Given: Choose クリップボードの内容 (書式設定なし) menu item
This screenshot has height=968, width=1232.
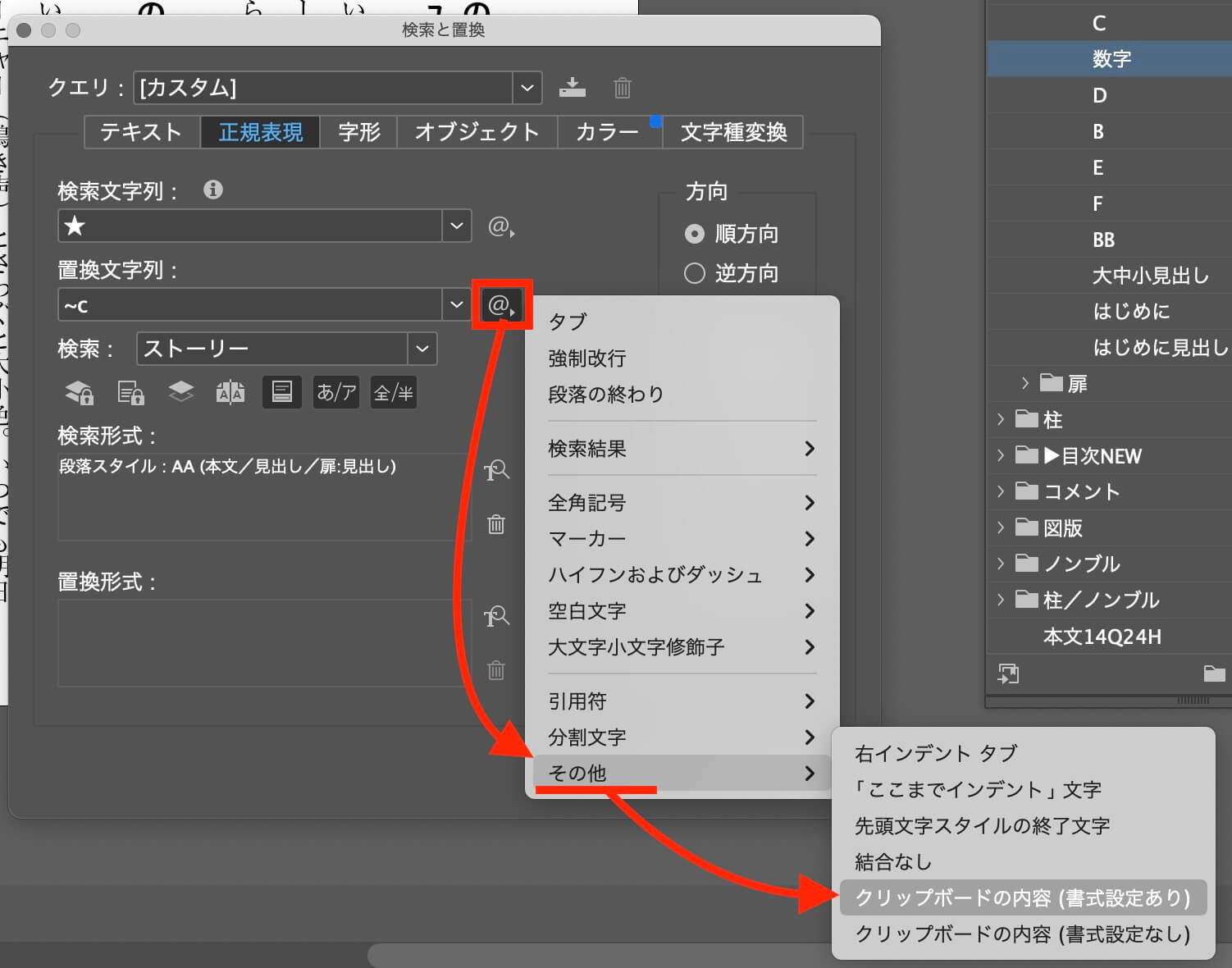Looking at the screenshot, I should coord(1022,934).
